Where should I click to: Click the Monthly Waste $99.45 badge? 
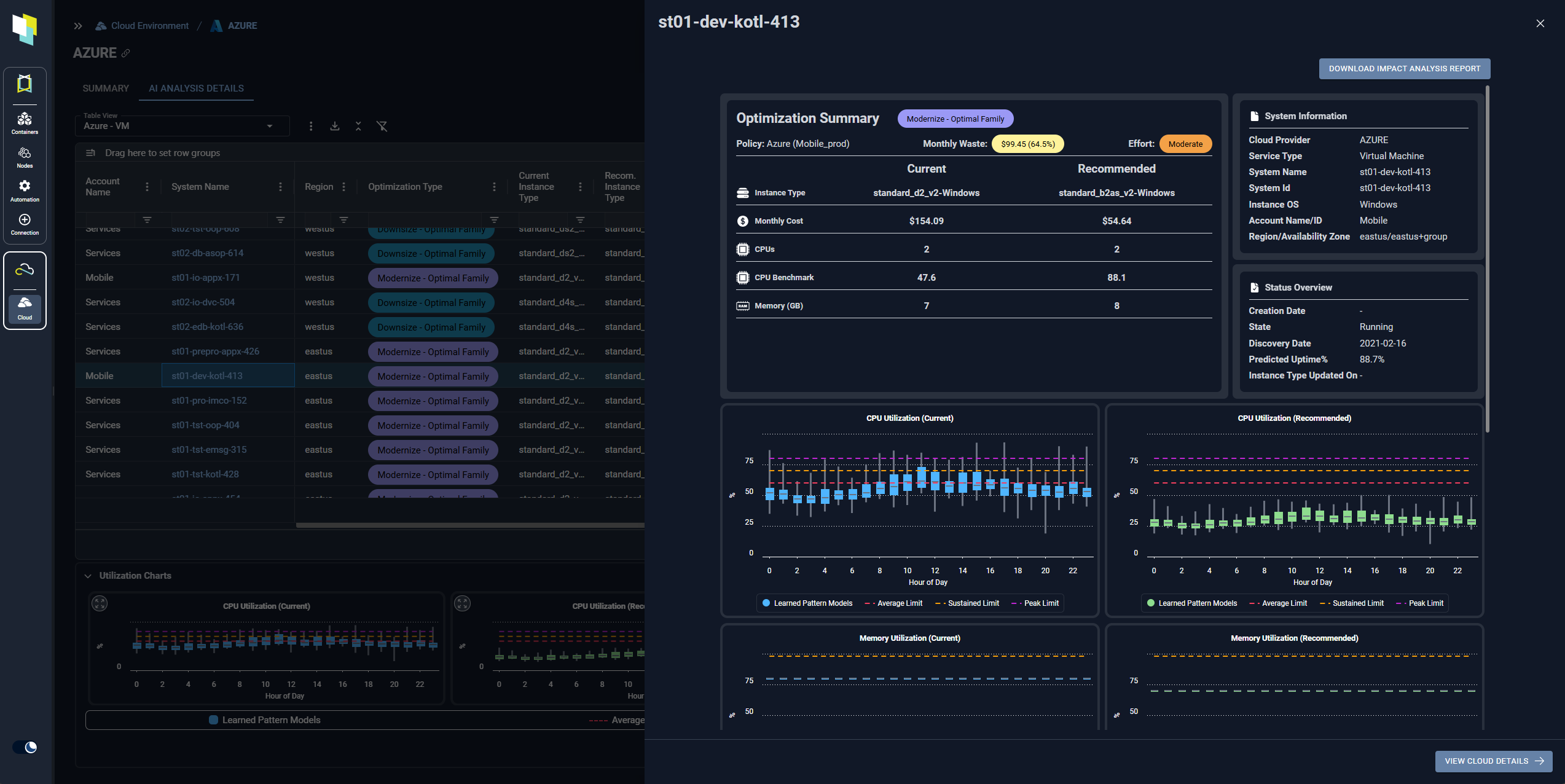coord(1028,144)
